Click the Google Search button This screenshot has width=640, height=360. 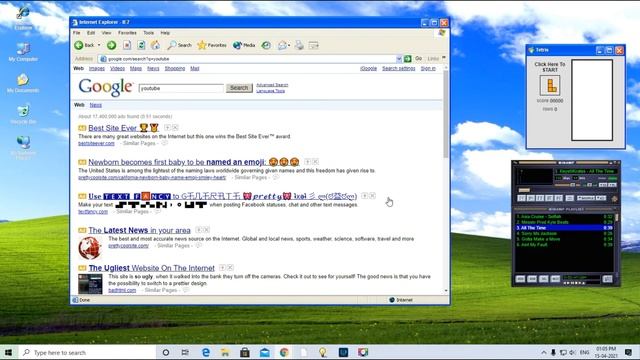tap(239, 88)
